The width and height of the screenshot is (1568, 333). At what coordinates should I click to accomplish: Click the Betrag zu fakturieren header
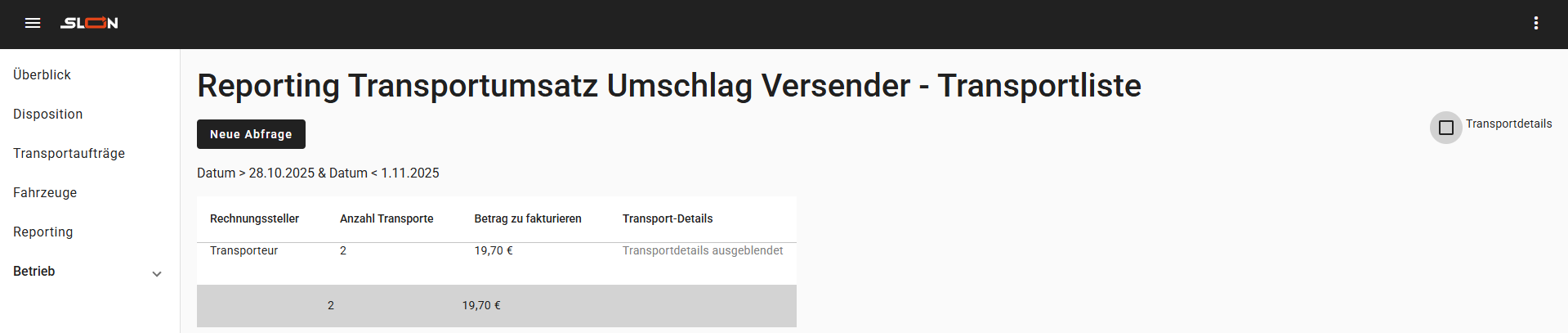[x=528, y=218]
